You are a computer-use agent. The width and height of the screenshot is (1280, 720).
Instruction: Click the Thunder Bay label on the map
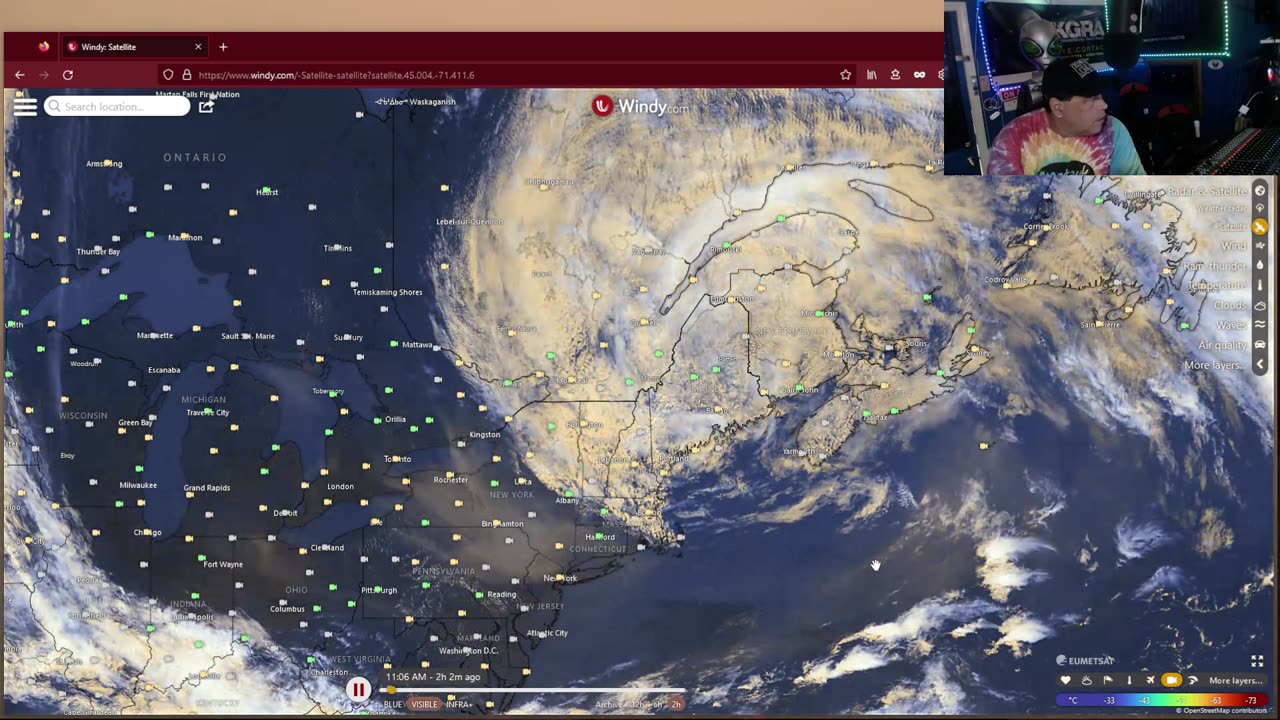click(98, 252)
